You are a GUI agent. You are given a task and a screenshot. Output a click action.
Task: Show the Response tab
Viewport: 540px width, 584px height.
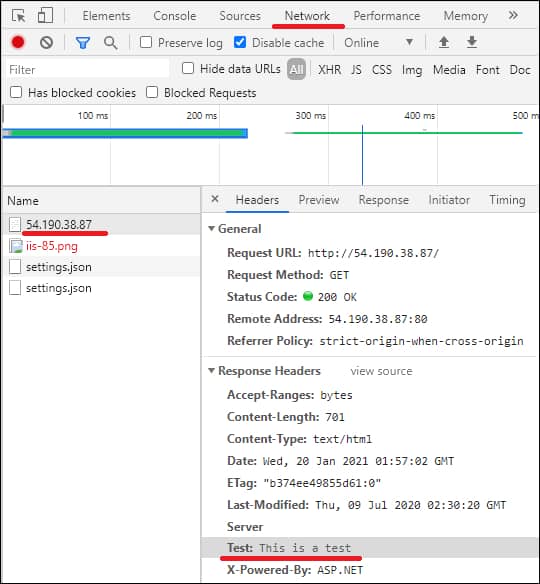[384, 200]
